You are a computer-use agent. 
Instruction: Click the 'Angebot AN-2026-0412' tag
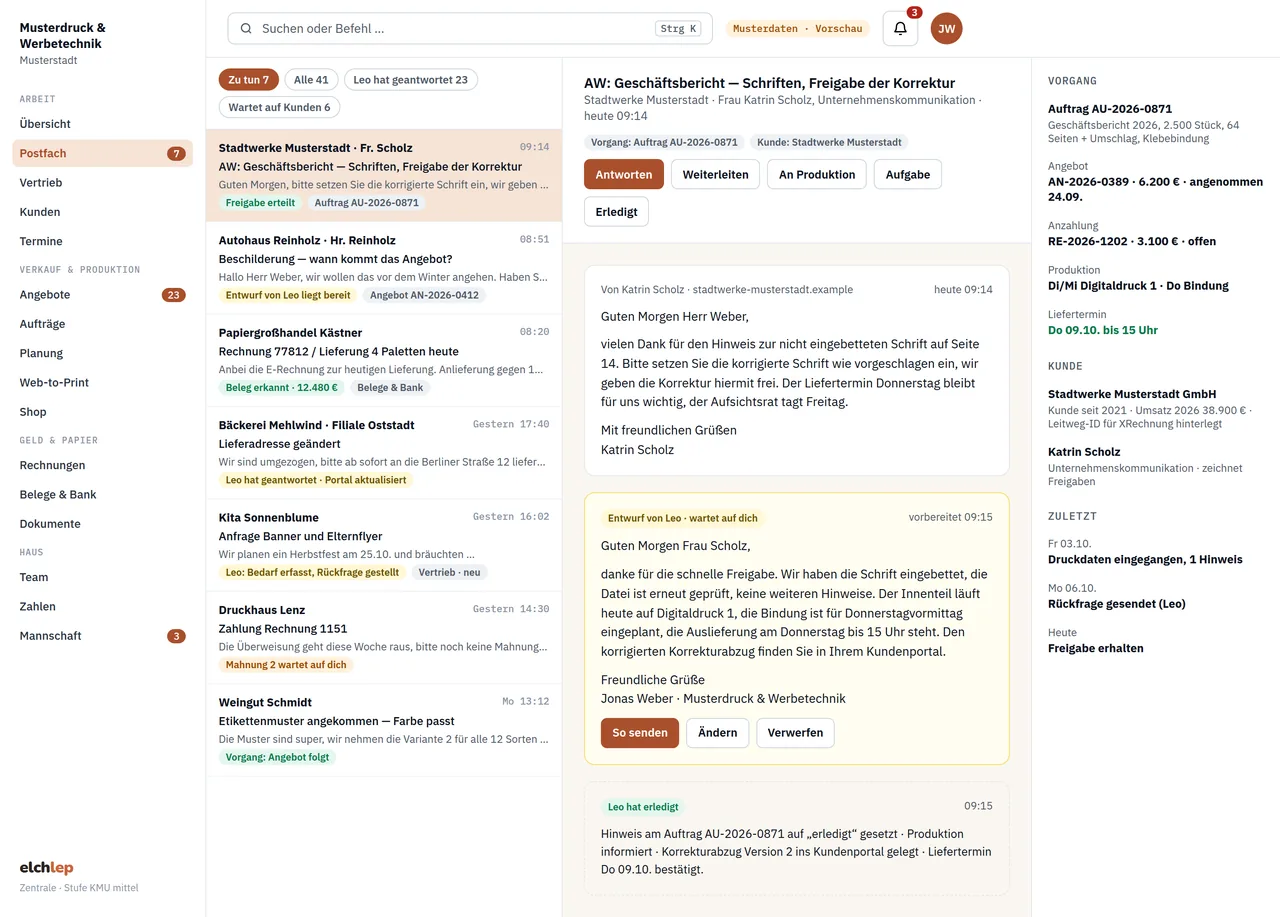coord(424,295)
